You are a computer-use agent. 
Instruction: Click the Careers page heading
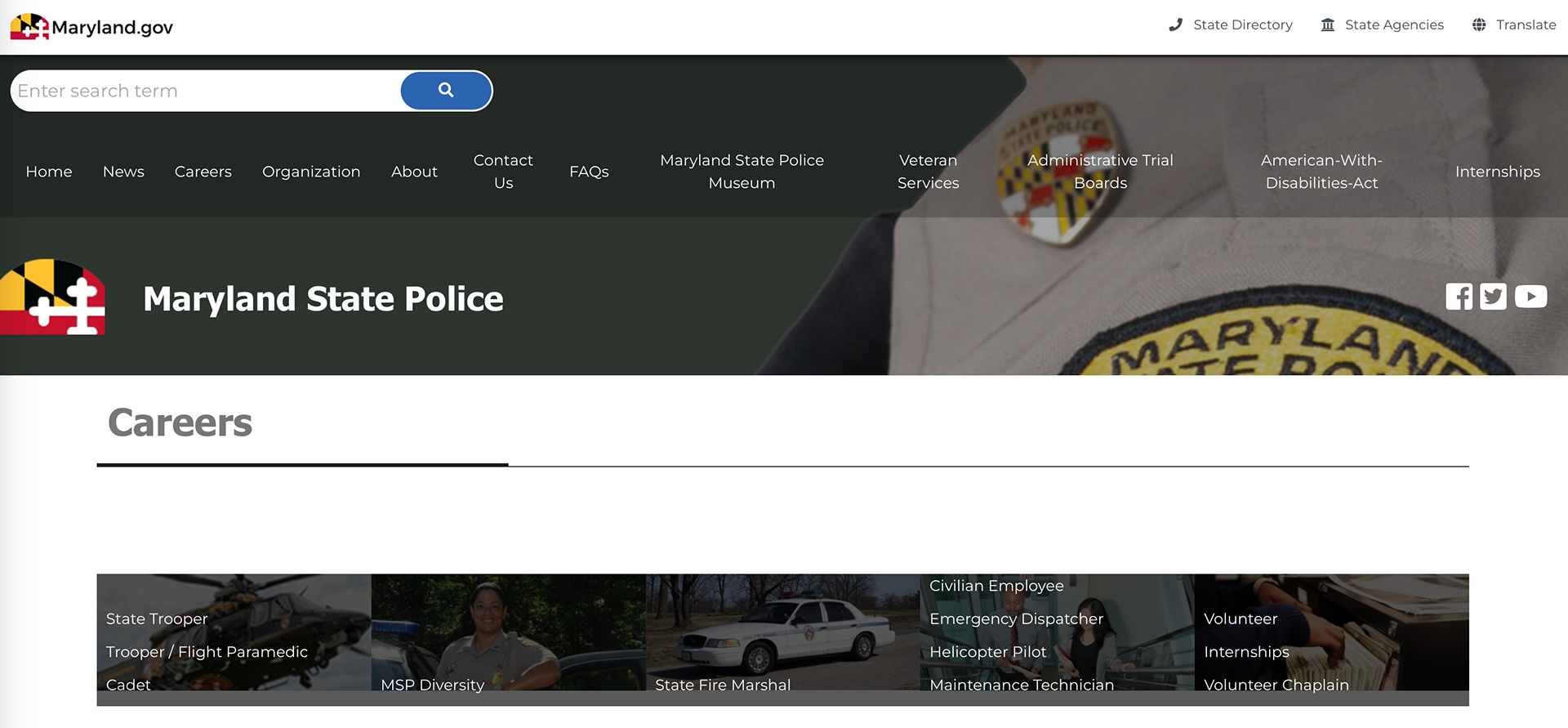tap(180, 422)
